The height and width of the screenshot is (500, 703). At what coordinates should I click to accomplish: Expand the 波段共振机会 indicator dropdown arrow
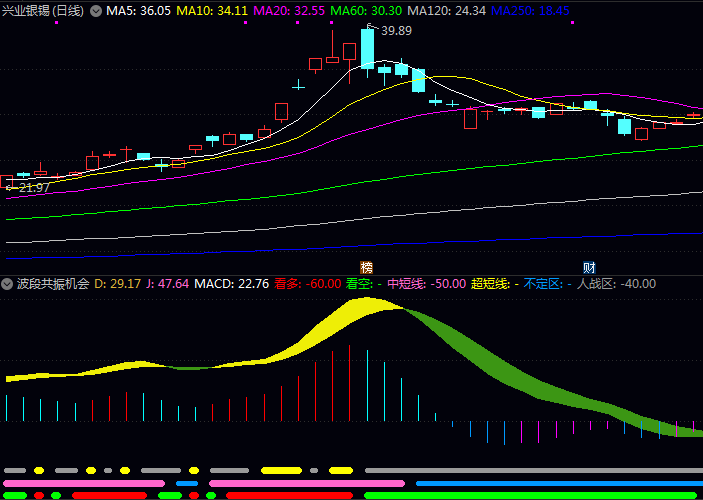pyautogui.click(x=7, y=284)
